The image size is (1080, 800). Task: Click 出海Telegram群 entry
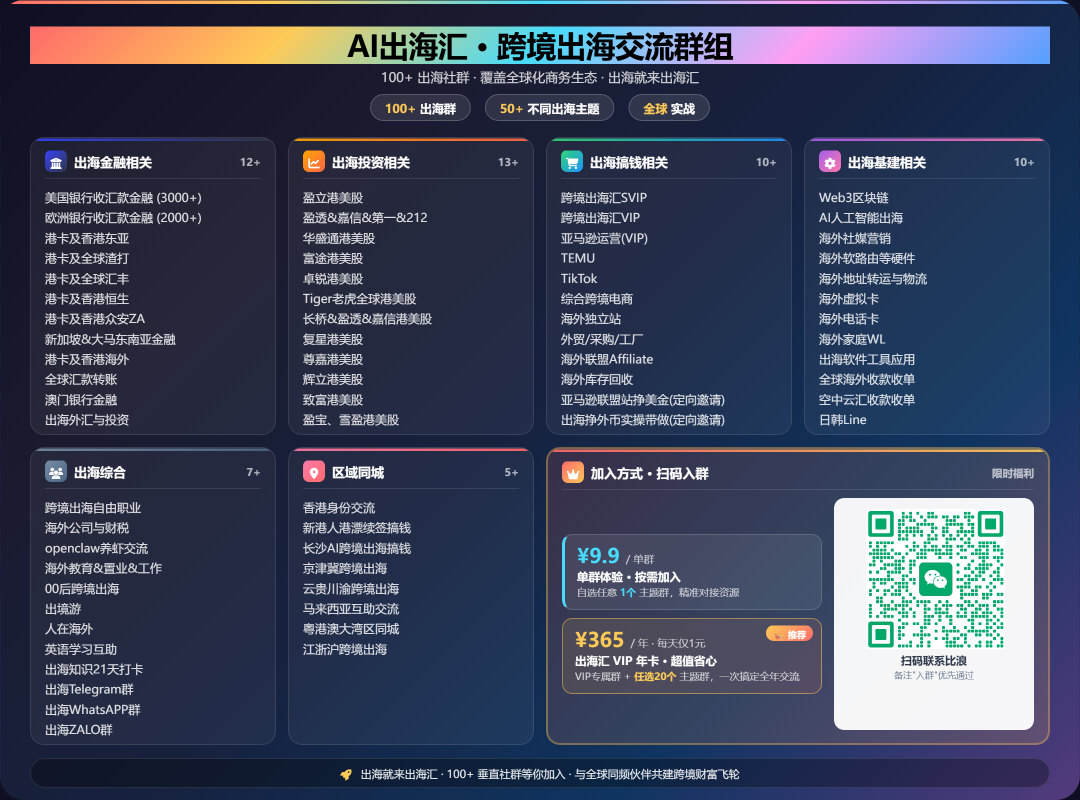[90, 689]
